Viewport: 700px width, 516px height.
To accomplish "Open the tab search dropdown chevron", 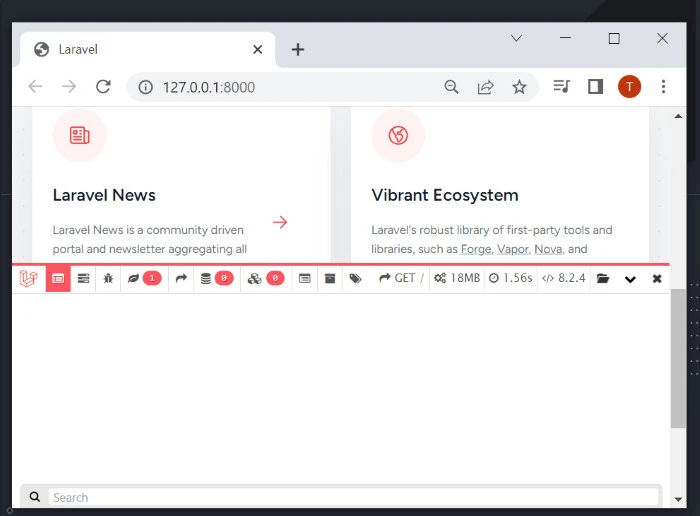I will [517, 39].
